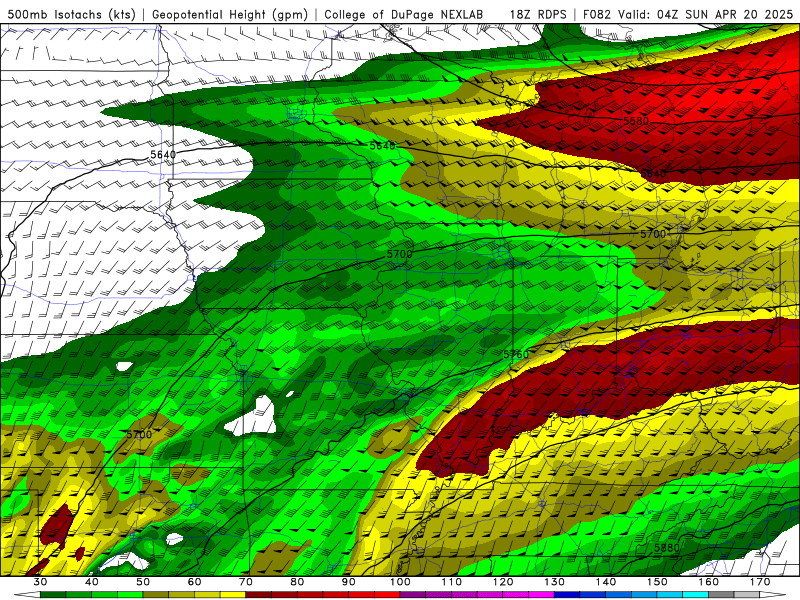Click the '500mb Isotachs (kts)' title text
This screenshot has width=800, height=600.
(72, 14)
